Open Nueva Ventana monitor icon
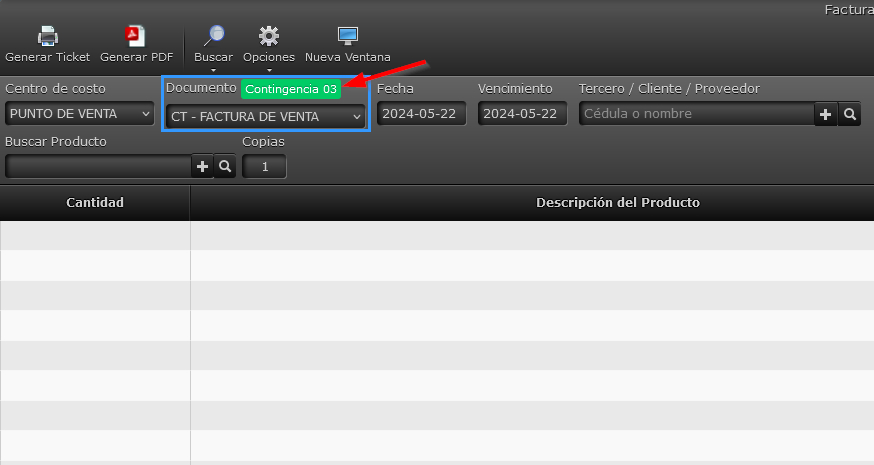 tap(347, 36)
